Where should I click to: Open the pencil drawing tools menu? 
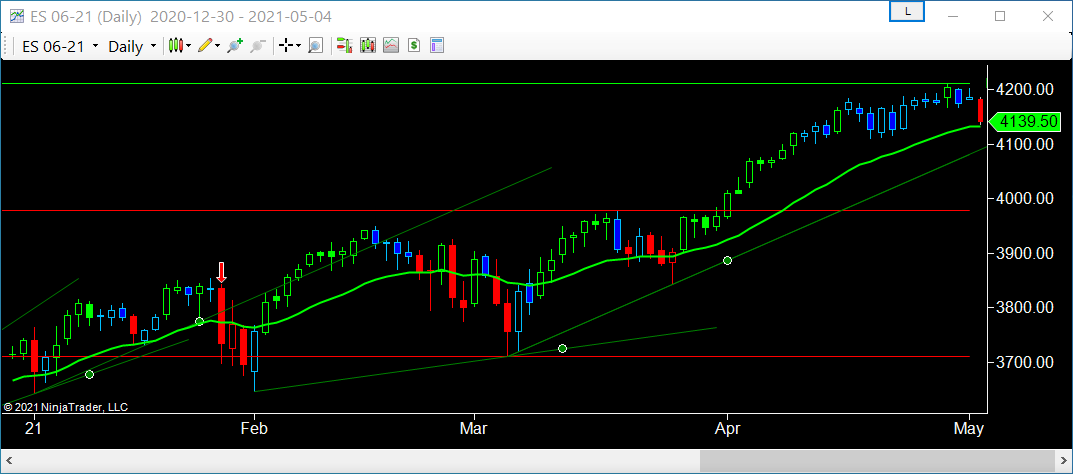click(x=209, y=46)
